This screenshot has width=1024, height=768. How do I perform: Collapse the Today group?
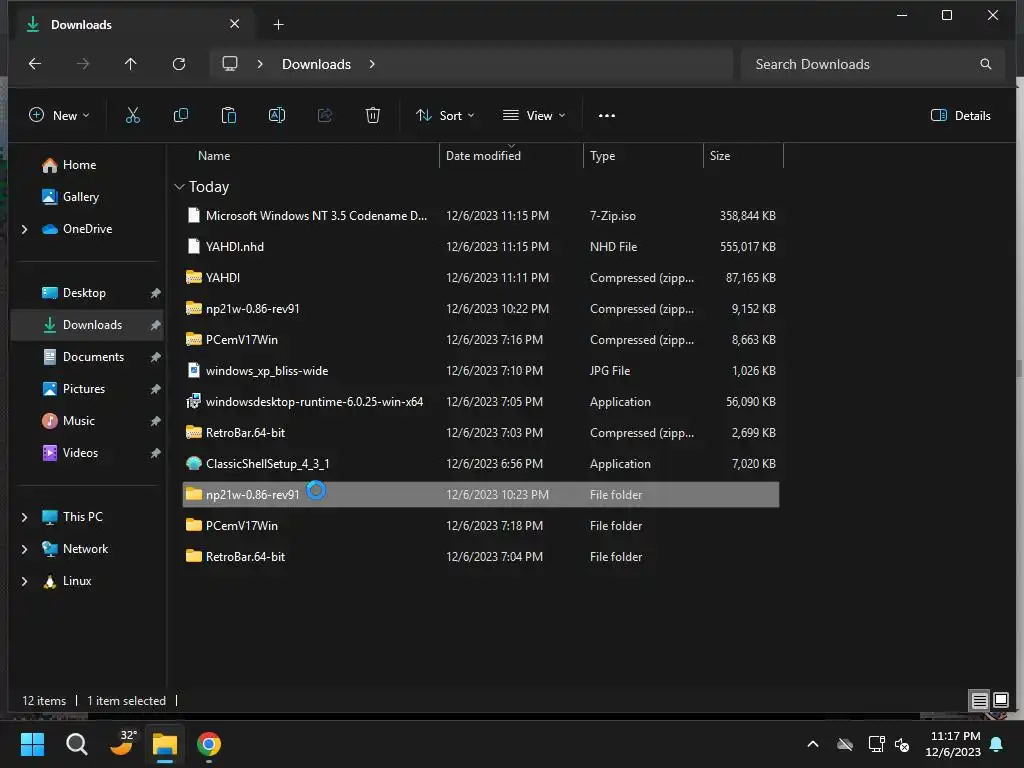(x=180, y=187)
